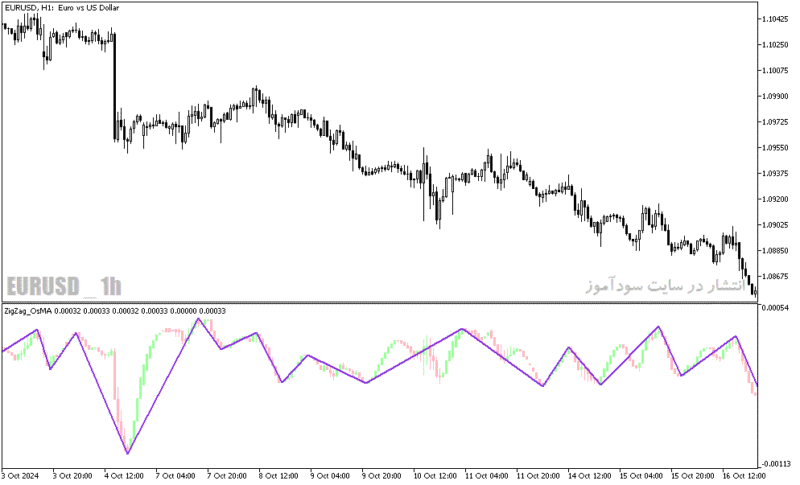
Task: Select the 4 Oct 12:00 time marker
Action: pyautogui.click(x=123, y=476)
